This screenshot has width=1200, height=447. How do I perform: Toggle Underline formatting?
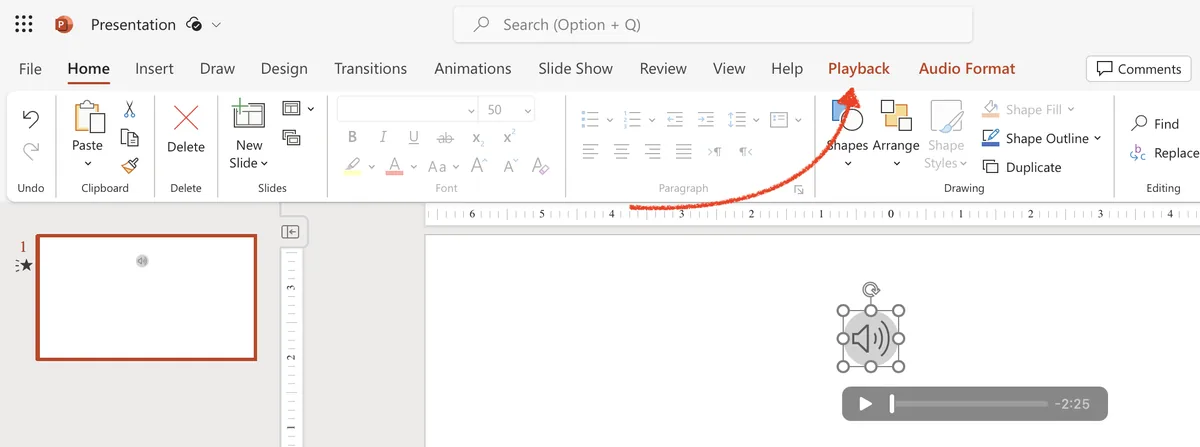[x=413, y=138]
